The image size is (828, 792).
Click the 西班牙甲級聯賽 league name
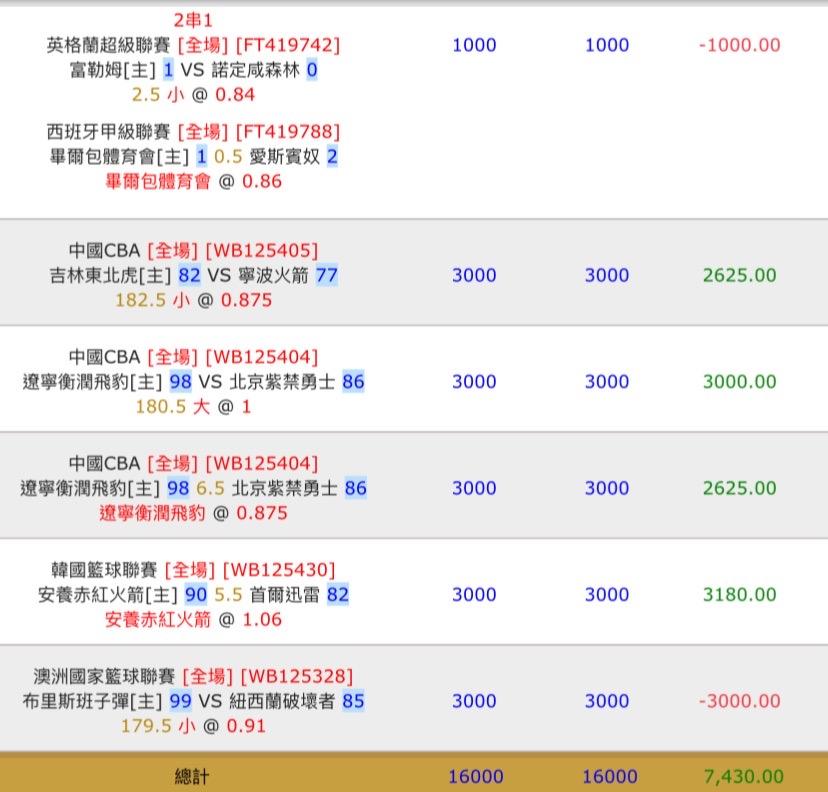(x=109, y=132)
